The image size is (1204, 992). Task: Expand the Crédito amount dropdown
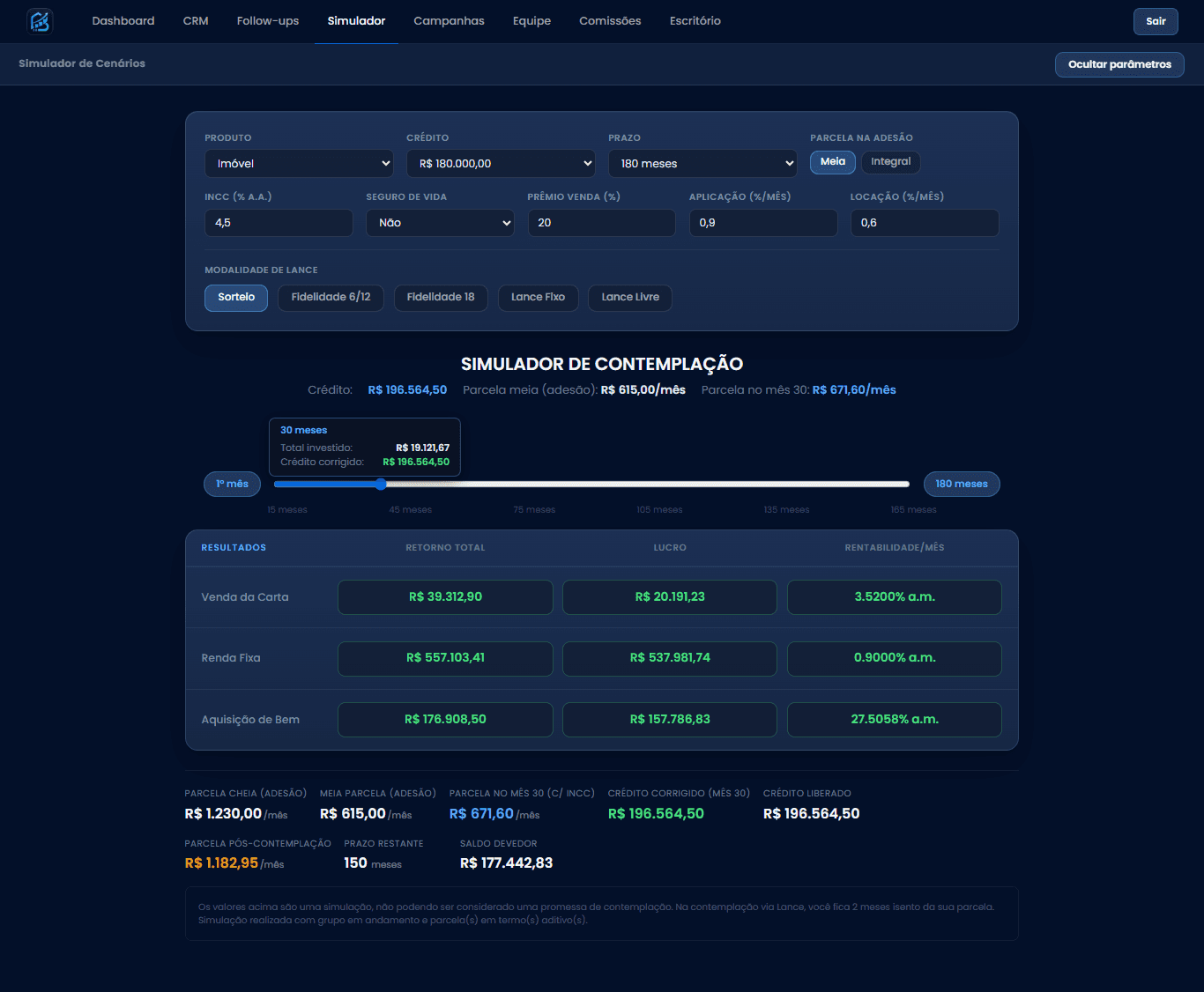(501, 164)
